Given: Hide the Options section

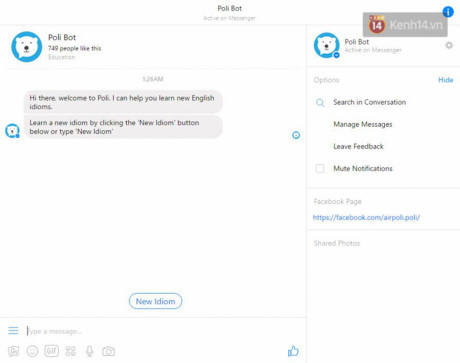Looking at the screenshot, I should pos(446,80).
